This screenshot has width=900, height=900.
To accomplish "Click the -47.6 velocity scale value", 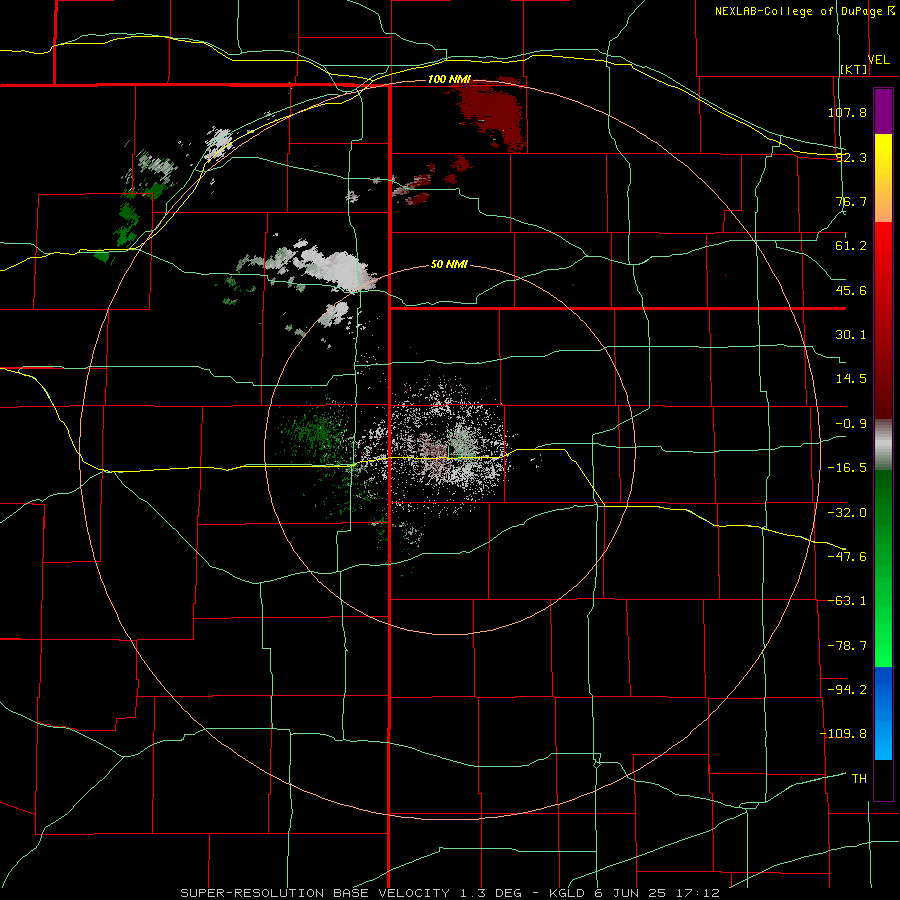I will [x=847, y=557].
